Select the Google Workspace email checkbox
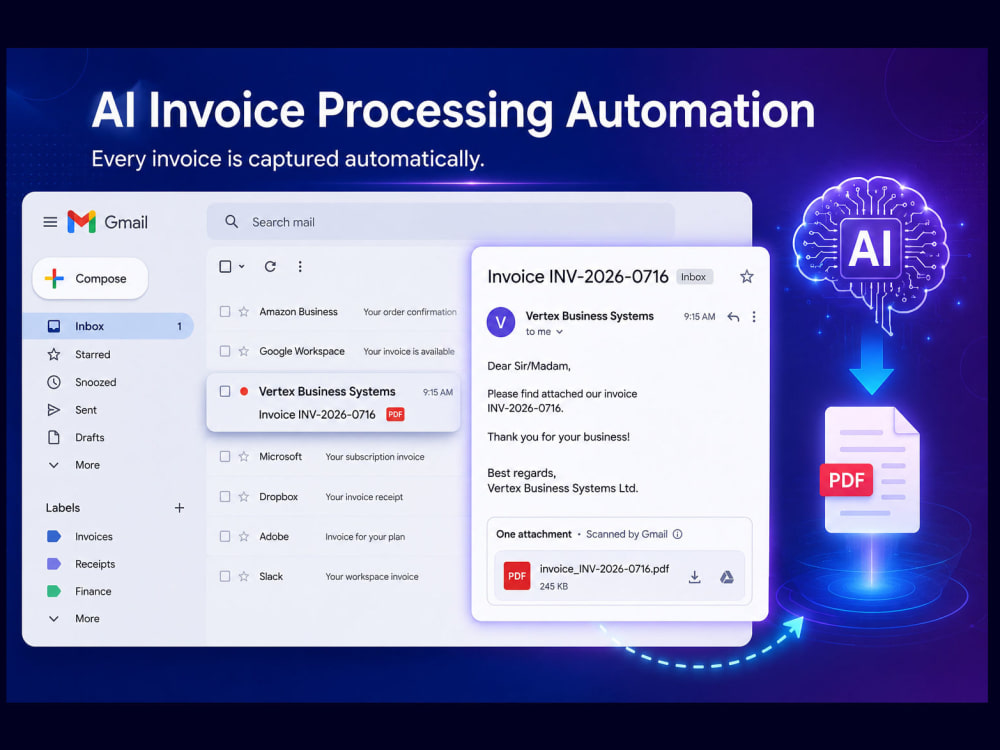 pos(224,351)
